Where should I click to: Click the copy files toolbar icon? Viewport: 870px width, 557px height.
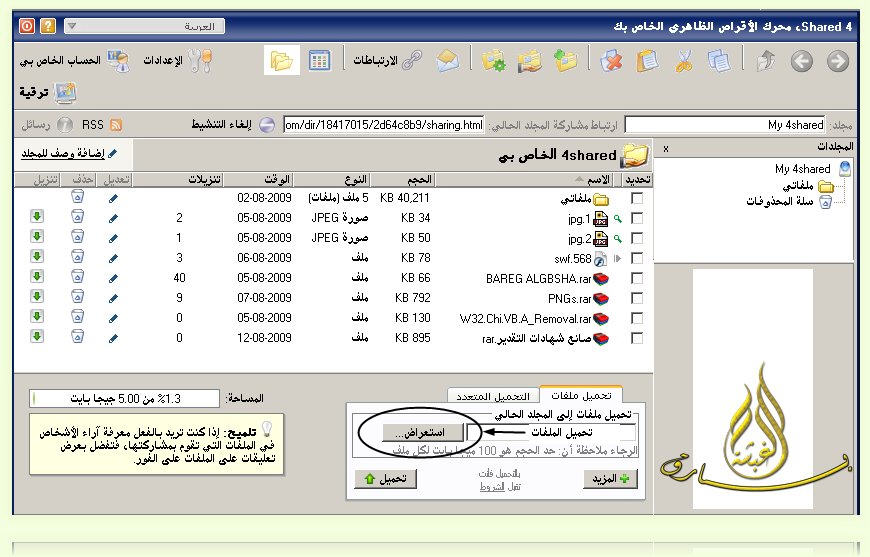tap(719, 60)
